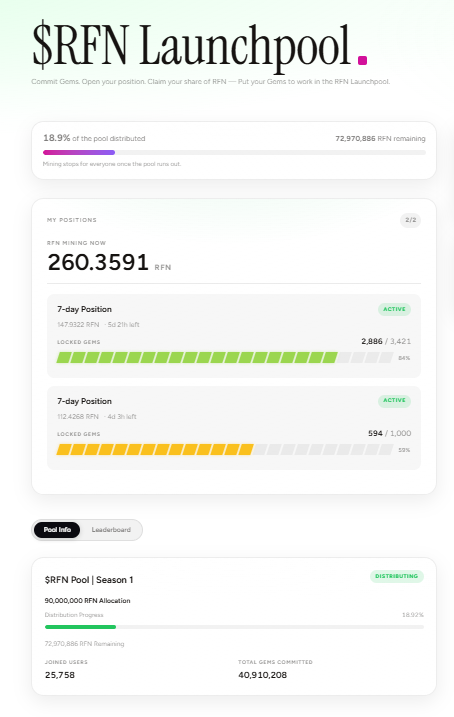Click the first 7-day Position title
This screenshot has height=717, width=454.
[x=84, y=310]
